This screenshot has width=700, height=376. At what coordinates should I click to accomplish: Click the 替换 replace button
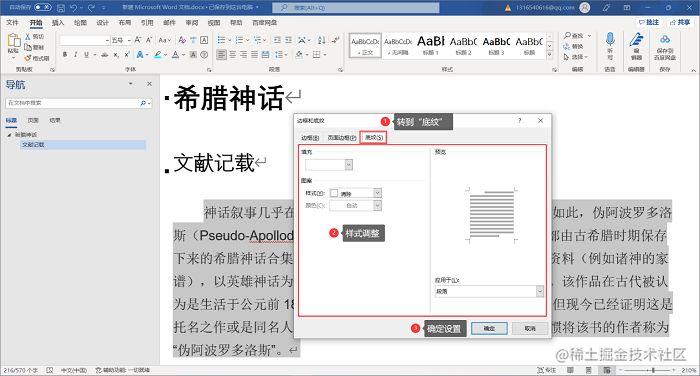tap(573, 46)
